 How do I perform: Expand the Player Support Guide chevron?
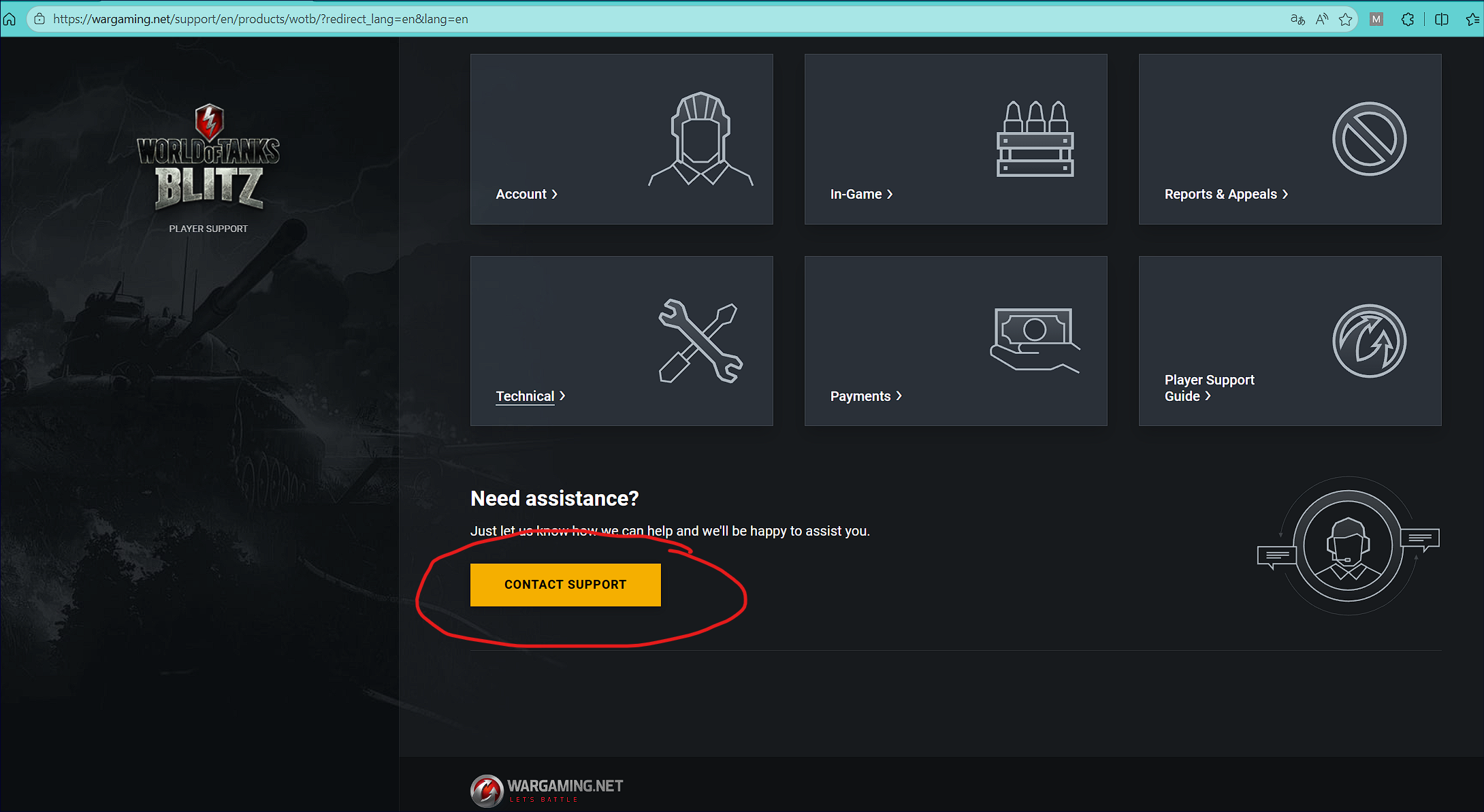(x=1208, y=395)
